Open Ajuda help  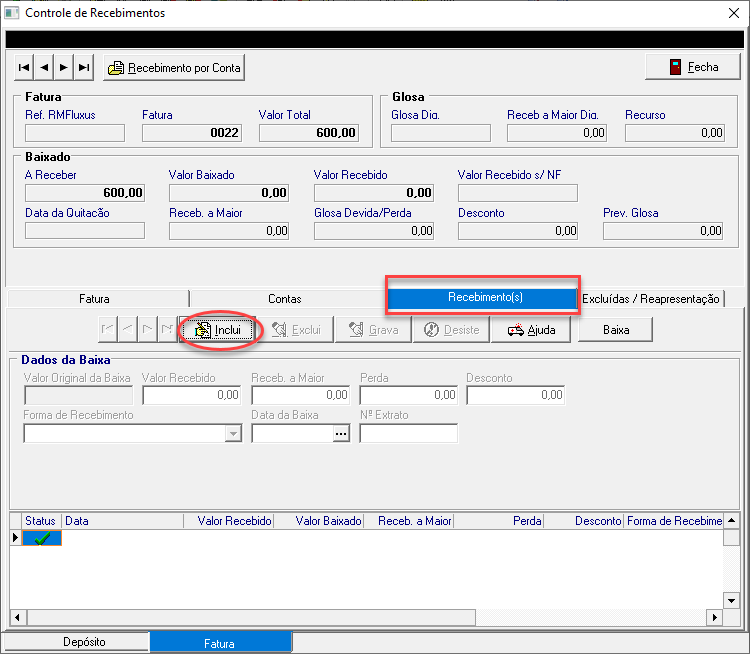tap(531, 330)
